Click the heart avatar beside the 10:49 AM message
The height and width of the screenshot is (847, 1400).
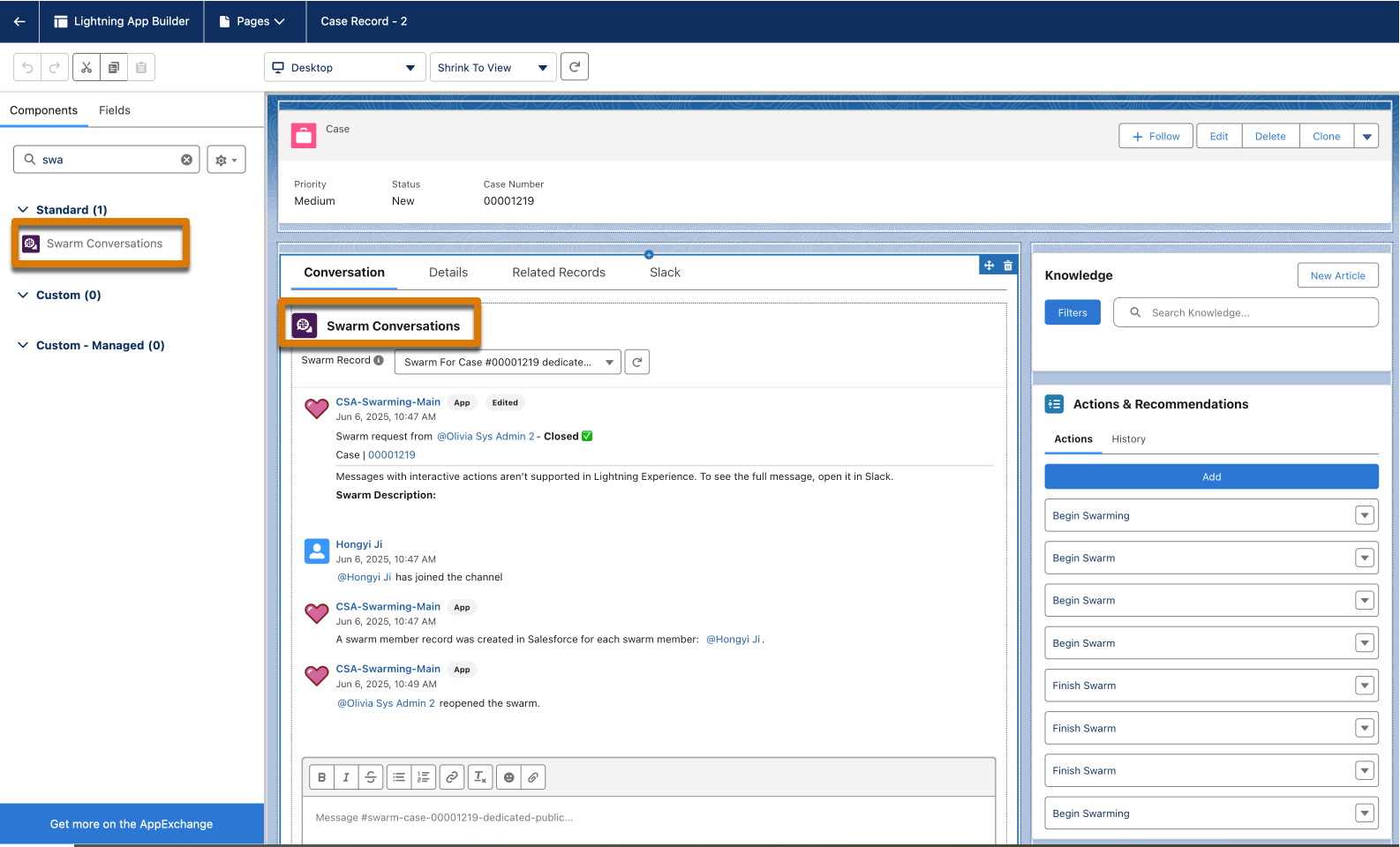point(317,676)
